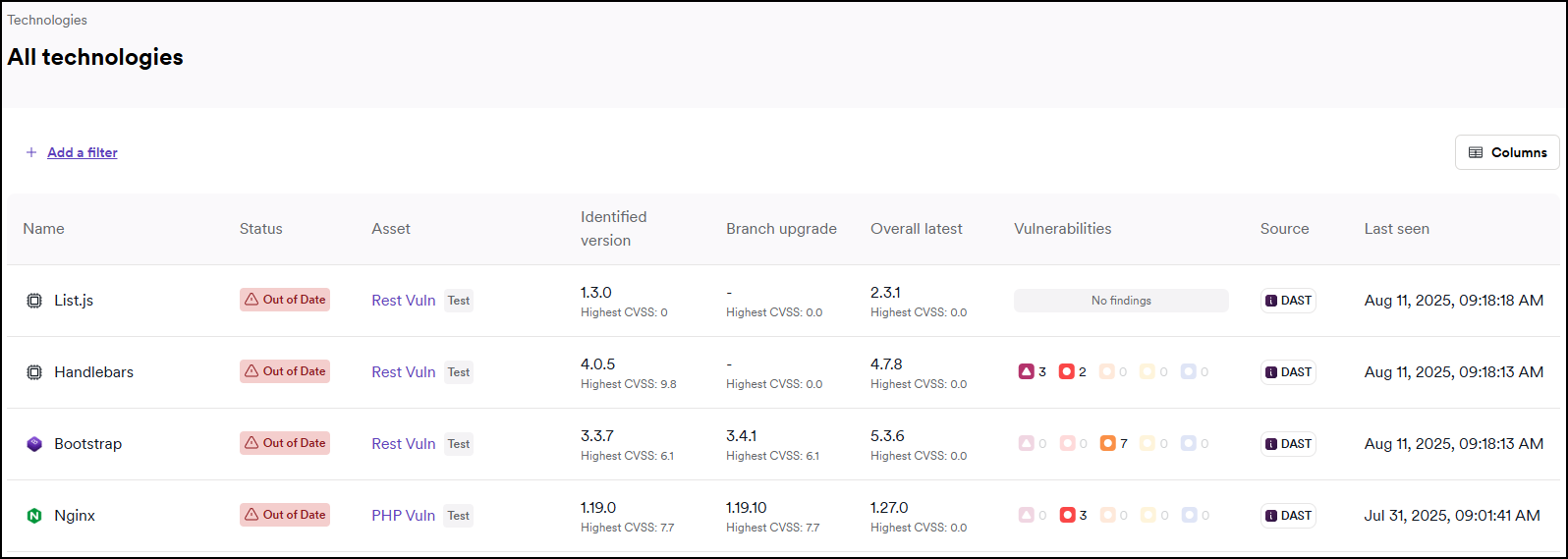Click the Jul 31, 2025 last seen date
The image size is (1568, 559).
[1452, 516]
